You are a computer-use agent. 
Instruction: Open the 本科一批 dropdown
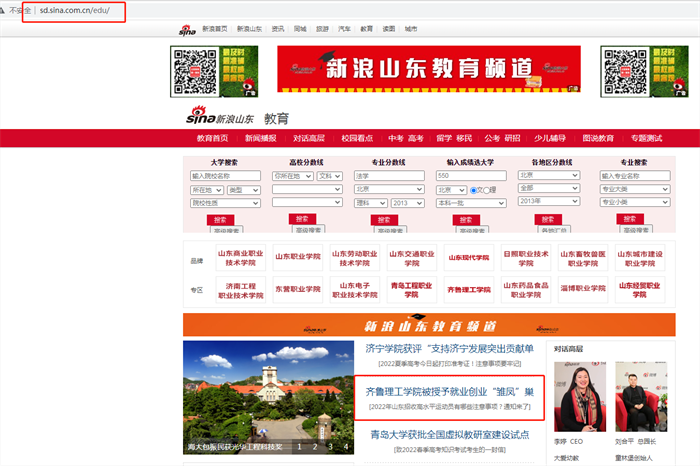pyautogui.click(x=461, y=202)
